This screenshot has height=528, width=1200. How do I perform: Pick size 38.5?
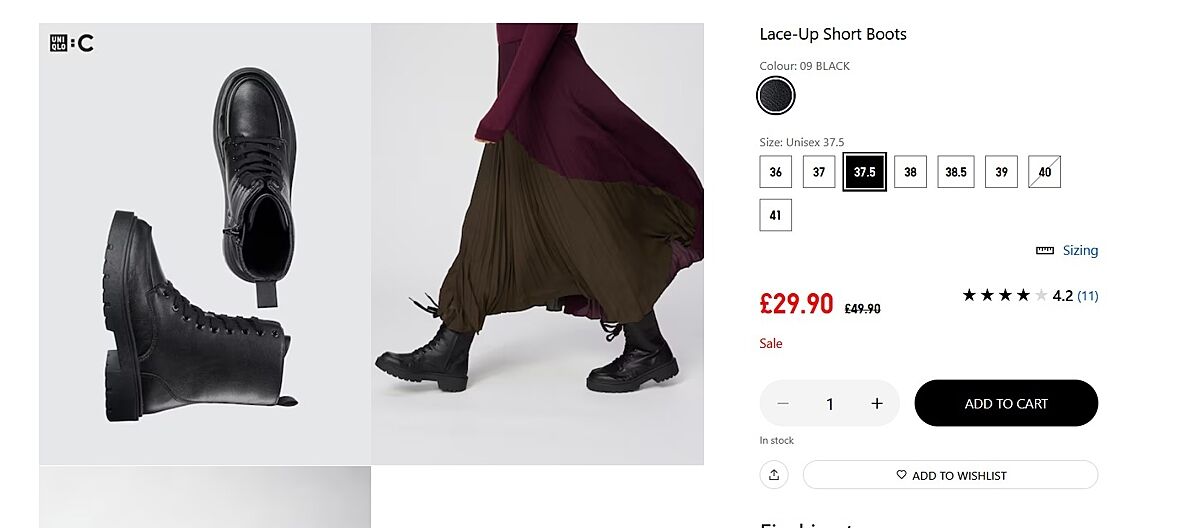click(955, 172)
